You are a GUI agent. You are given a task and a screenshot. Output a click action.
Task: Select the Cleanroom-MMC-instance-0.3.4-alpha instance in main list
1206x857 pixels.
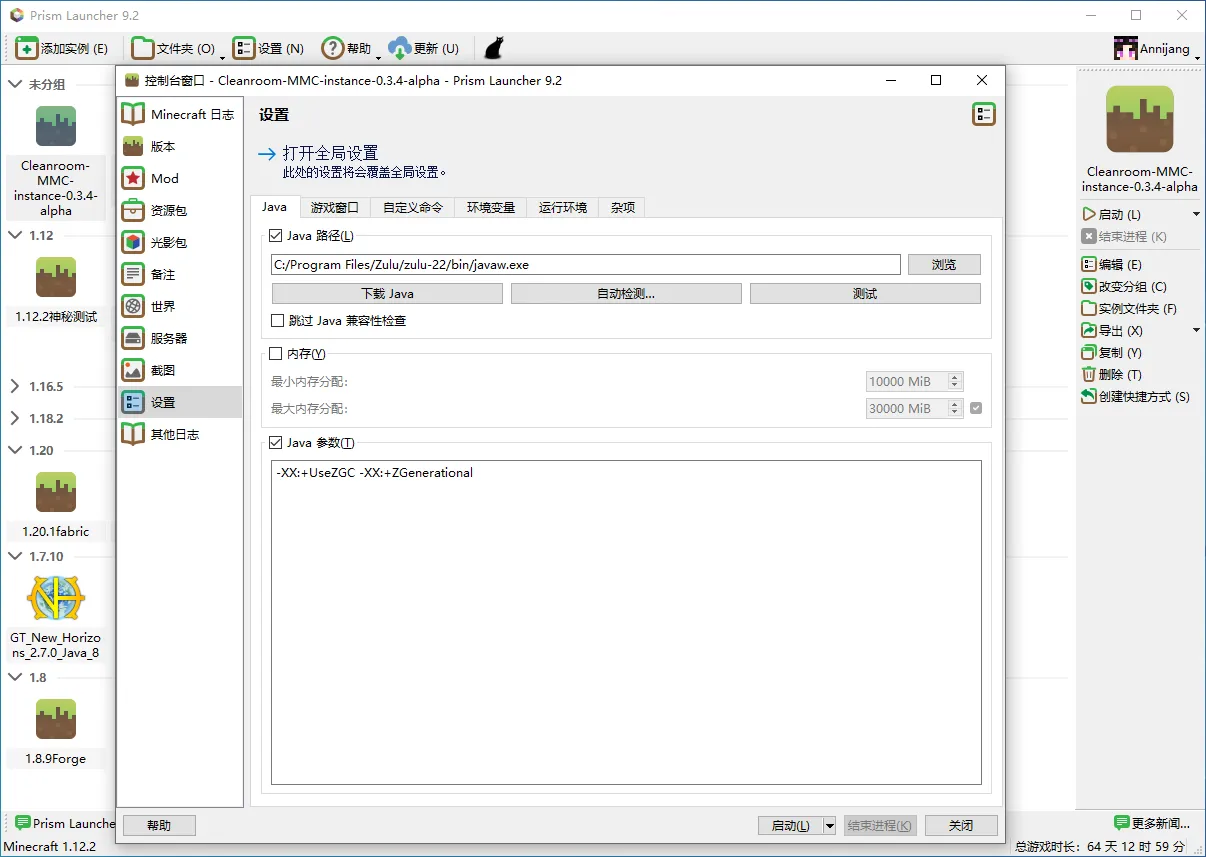tap(56, 160)
